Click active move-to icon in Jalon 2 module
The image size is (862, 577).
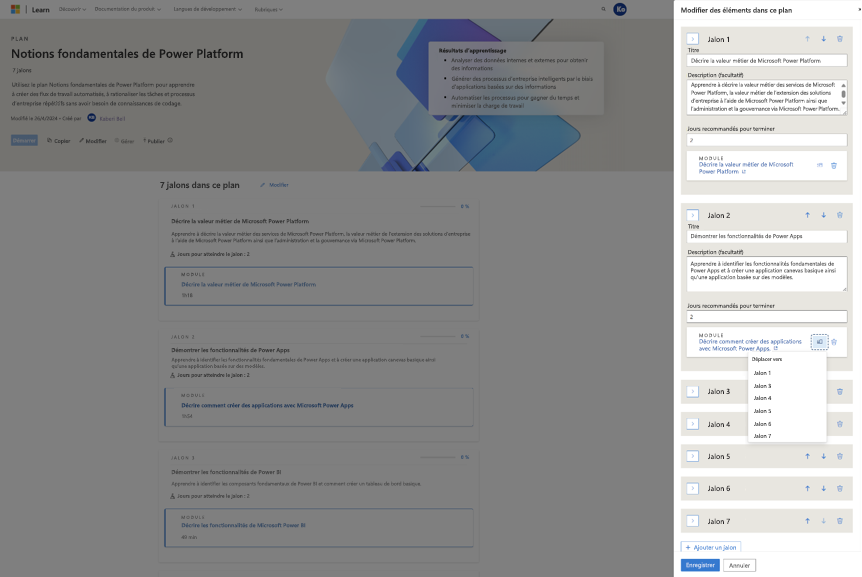tap(819, 342)
